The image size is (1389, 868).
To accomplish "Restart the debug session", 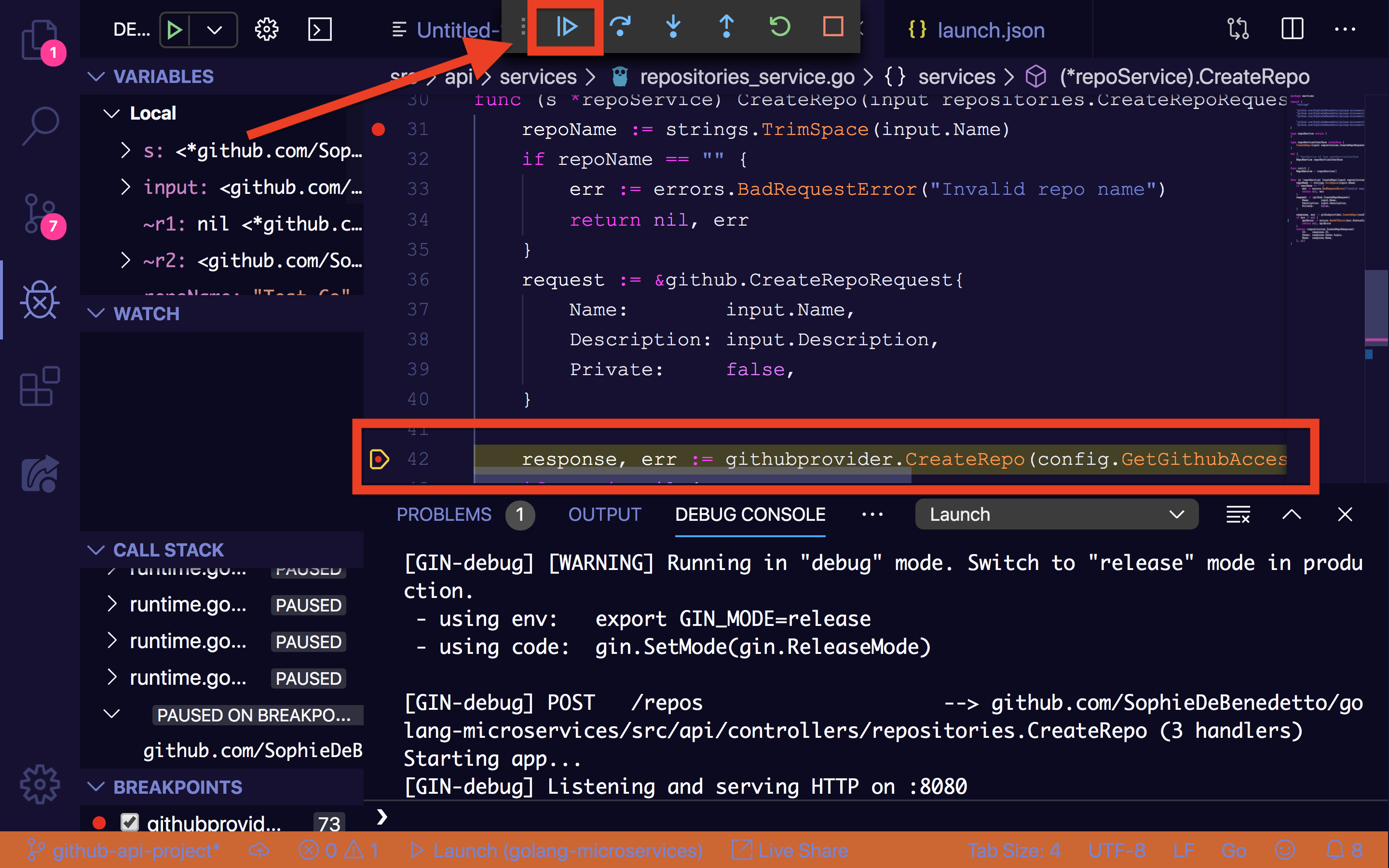I will (779, 27).
